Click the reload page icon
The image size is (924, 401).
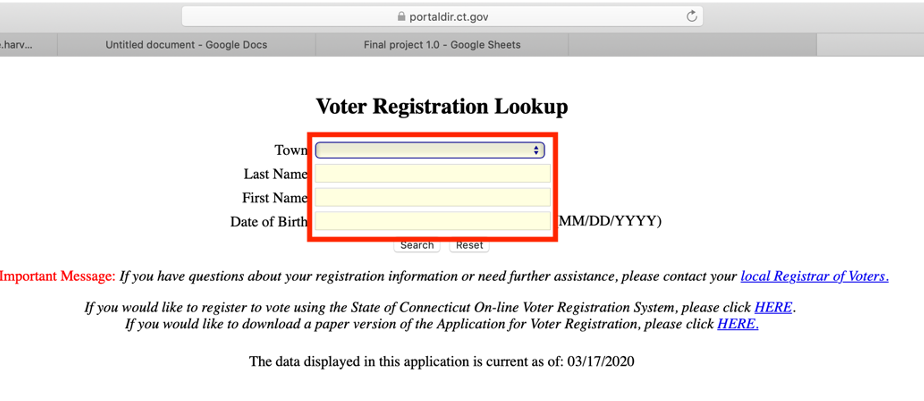click(x=691, y=16)
